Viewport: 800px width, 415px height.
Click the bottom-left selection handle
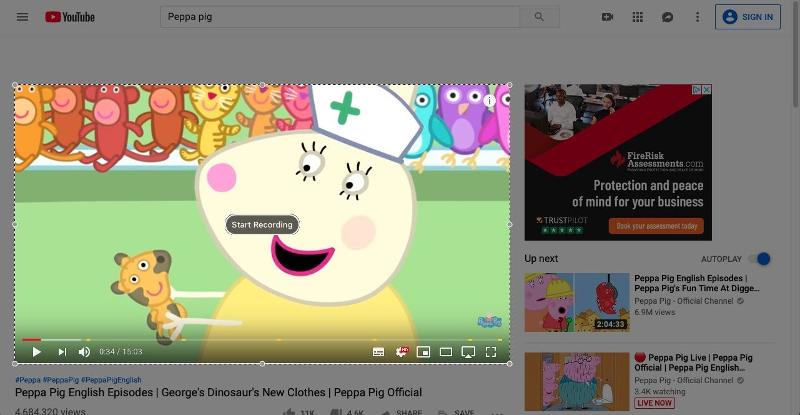click(x=15, y=363)
